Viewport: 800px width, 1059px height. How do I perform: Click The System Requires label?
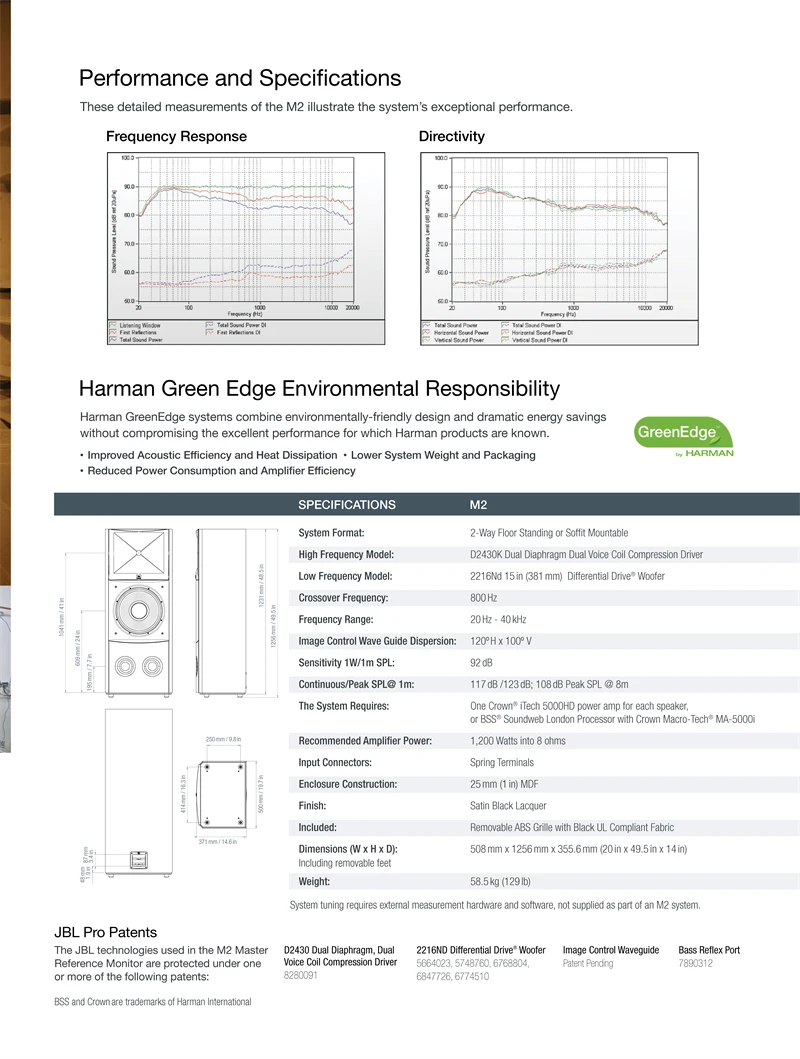344,706
